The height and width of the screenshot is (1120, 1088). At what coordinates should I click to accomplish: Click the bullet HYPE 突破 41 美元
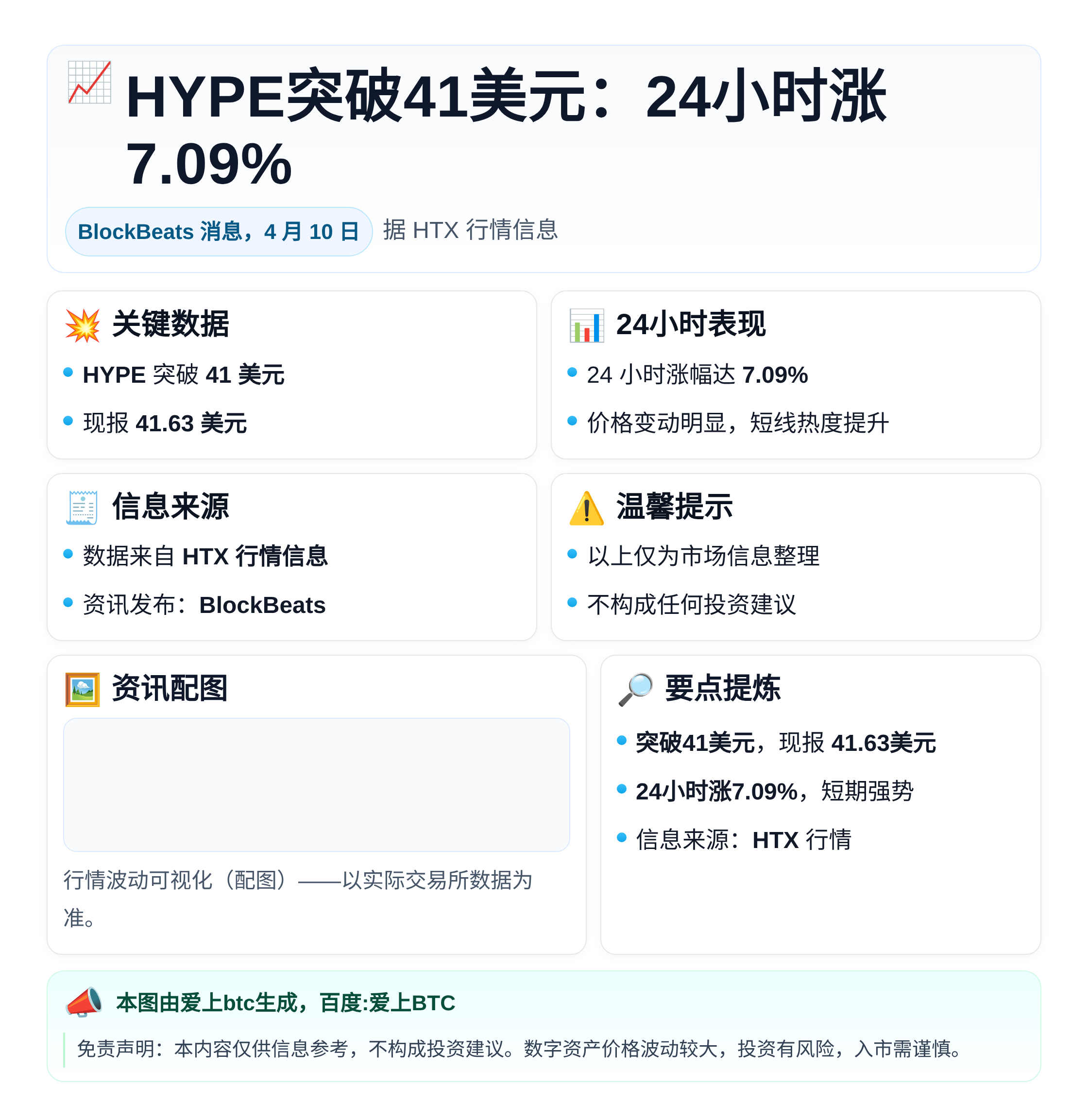184,375
